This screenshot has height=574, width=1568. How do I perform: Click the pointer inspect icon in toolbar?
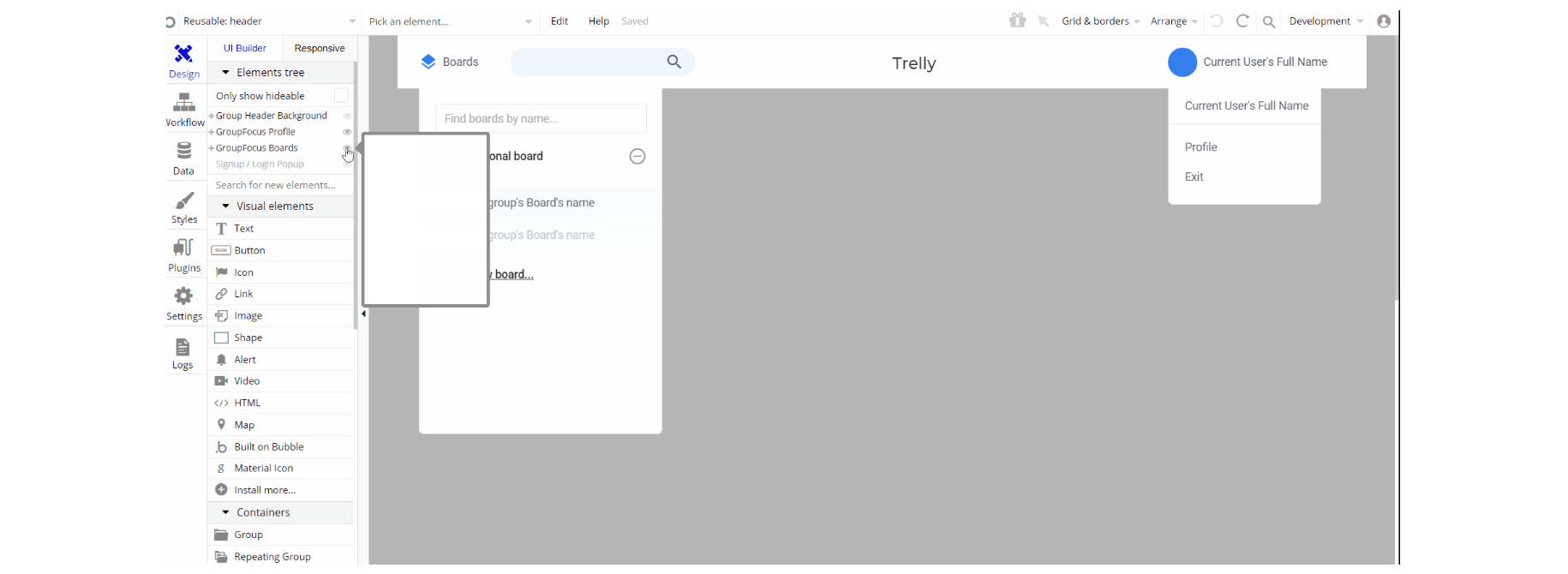tap(1044, 21)
